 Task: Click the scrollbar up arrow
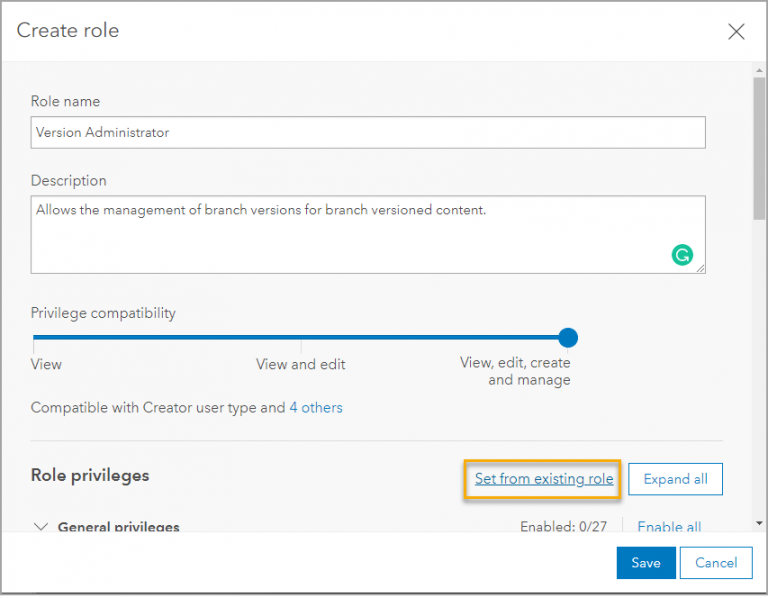tap(759, 70)
